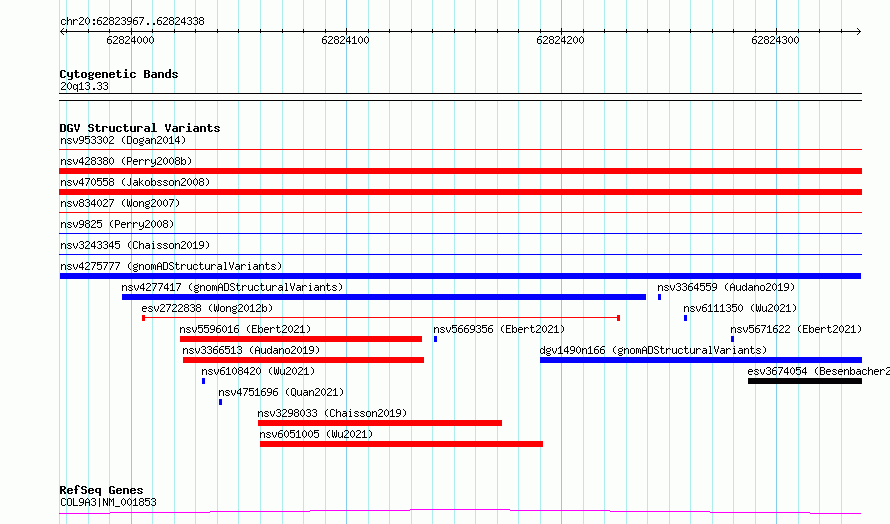The width and height of the screenshot is (890, 524).
Task: Click the nsv953302 (Dogan2014) variant label
Action: pos(123,140)
